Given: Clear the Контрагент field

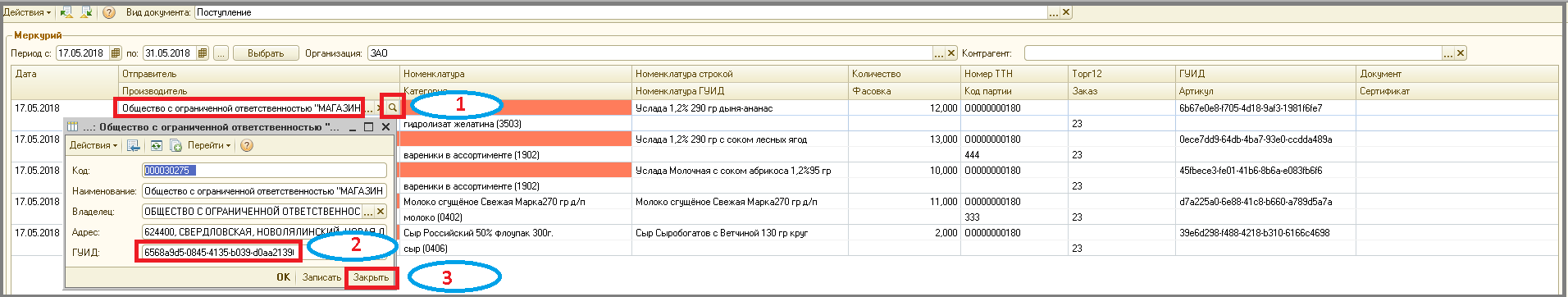Looking at the screenshot, I should click(1461, 53).
